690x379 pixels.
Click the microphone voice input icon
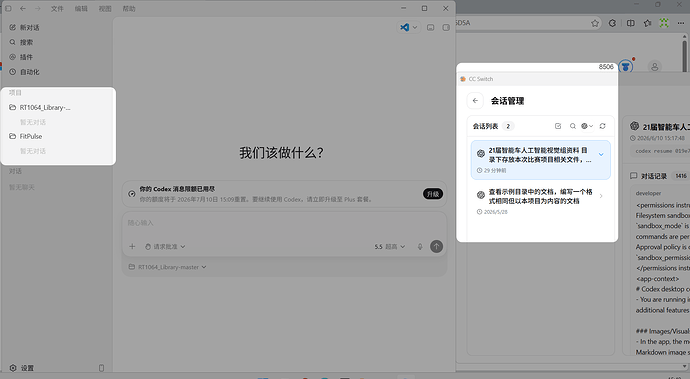tap(420, 247)
